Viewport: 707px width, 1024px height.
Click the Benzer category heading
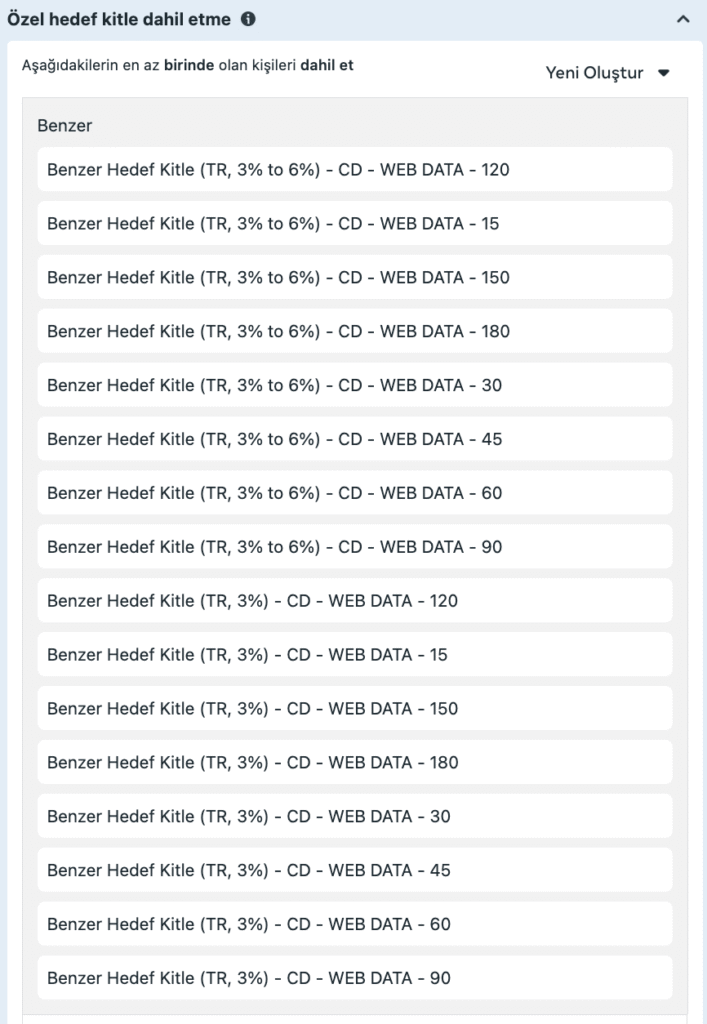tap(65, 126)
